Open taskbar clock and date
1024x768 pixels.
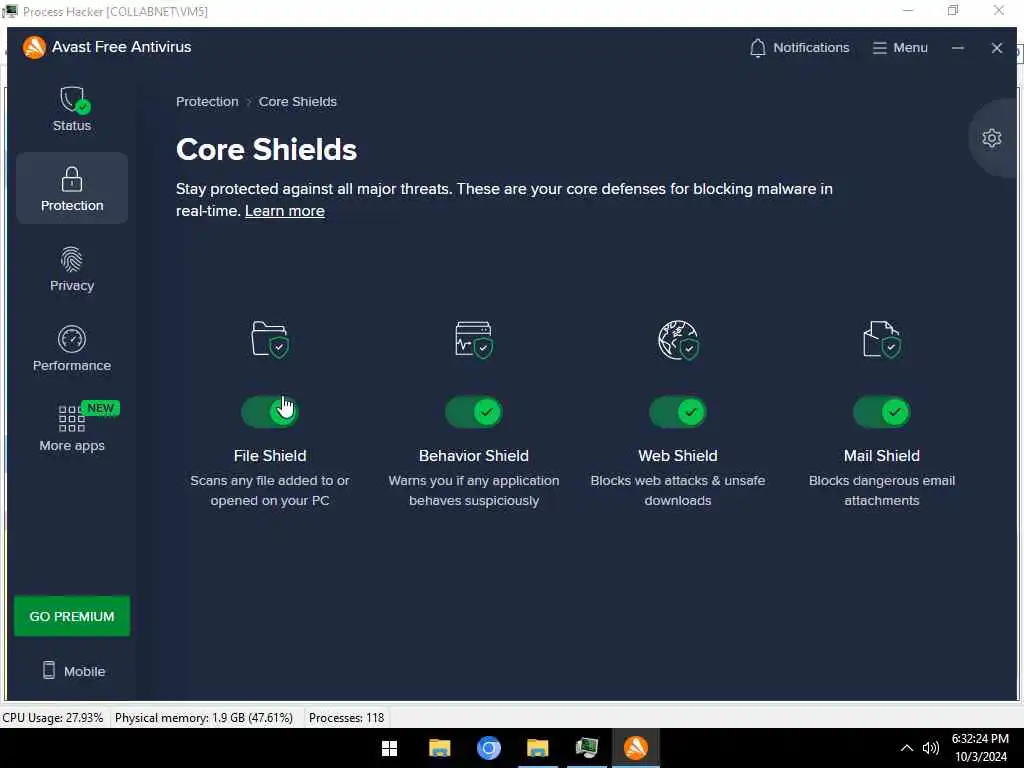980,748
